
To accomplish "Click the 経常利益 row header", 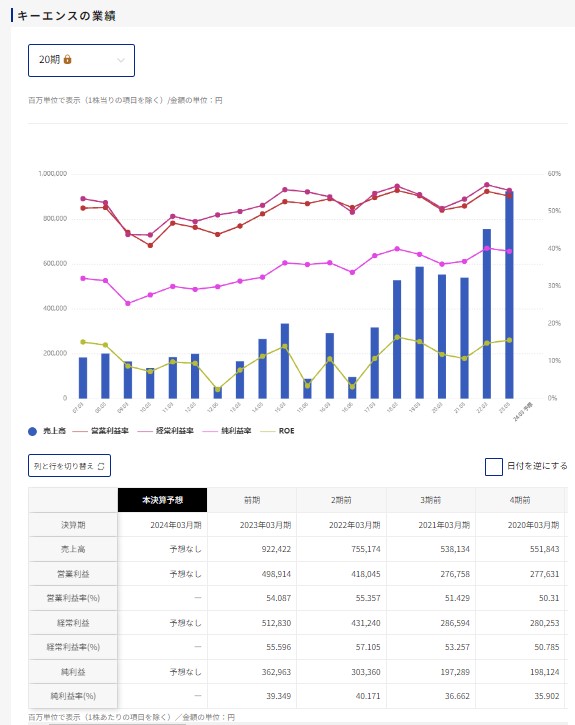I will point(73,623).
